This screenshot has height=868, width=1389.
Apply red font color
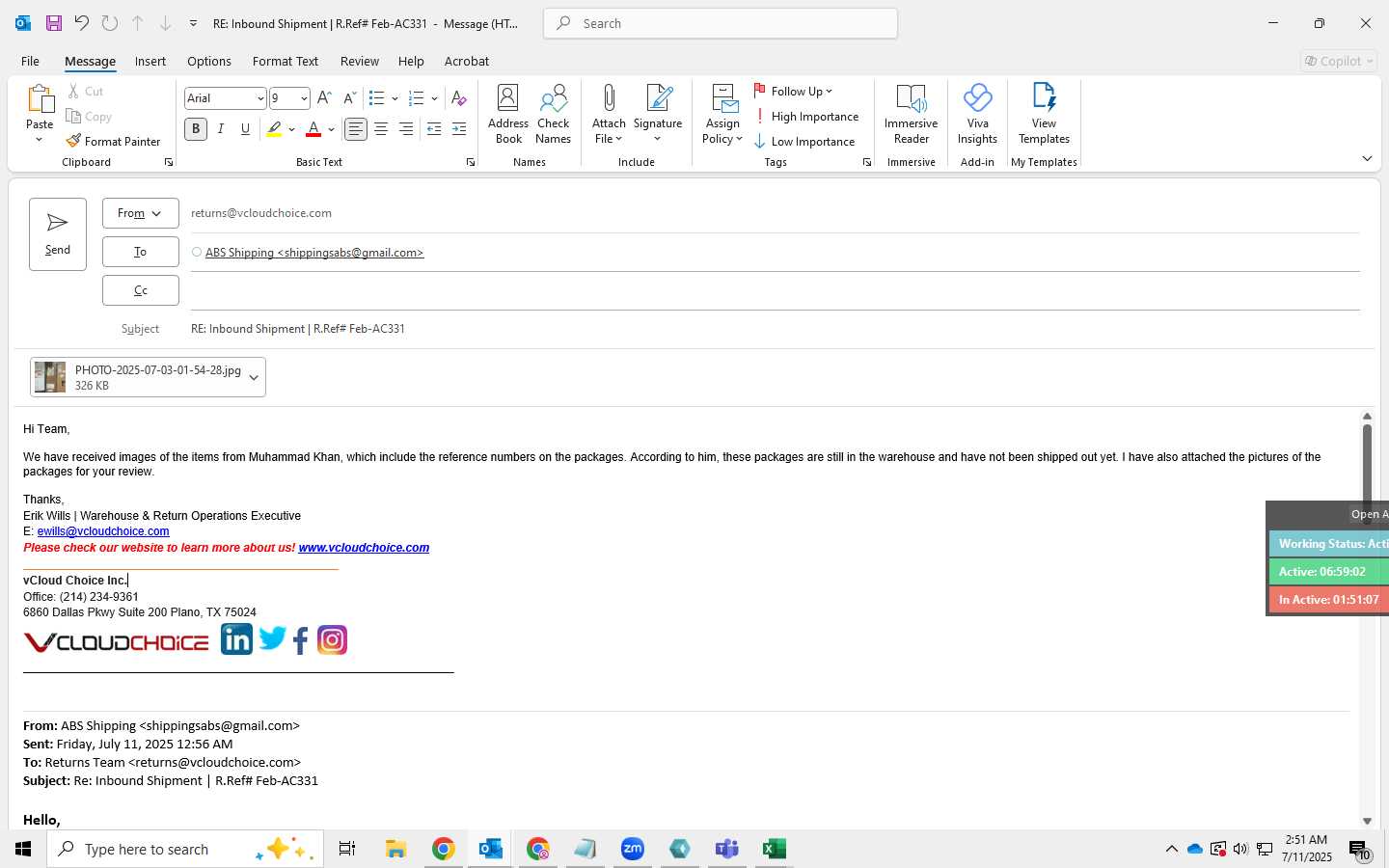(313, 129)
